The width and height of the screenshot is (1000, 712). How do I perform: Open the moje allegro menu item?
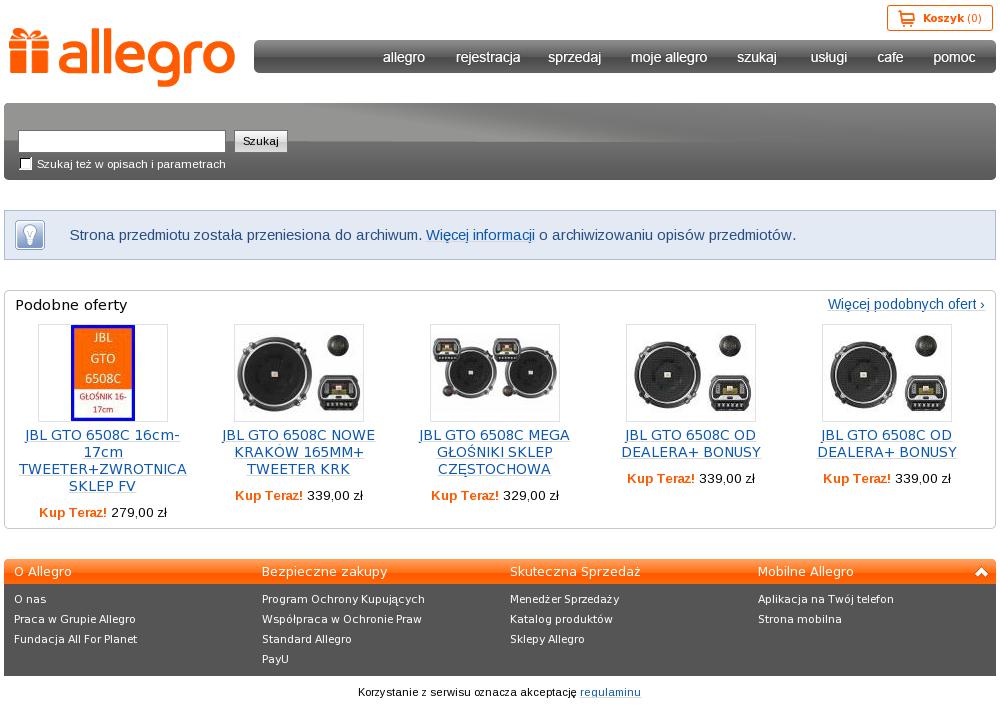669,57
